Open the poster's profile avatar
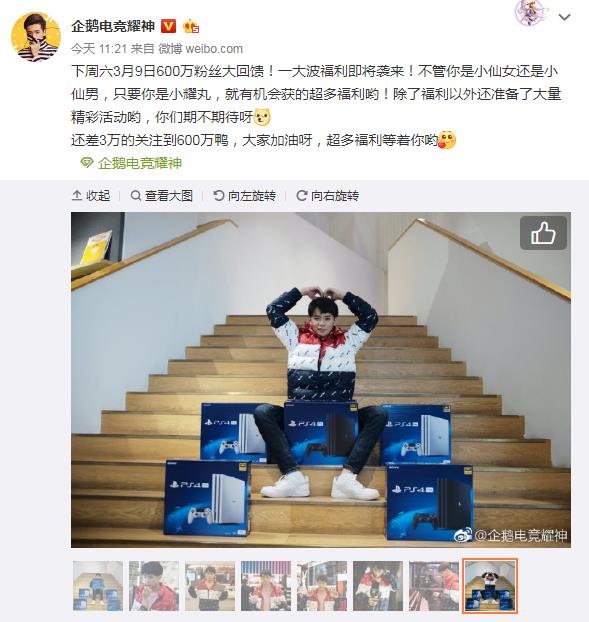 [x=36, y=37]
